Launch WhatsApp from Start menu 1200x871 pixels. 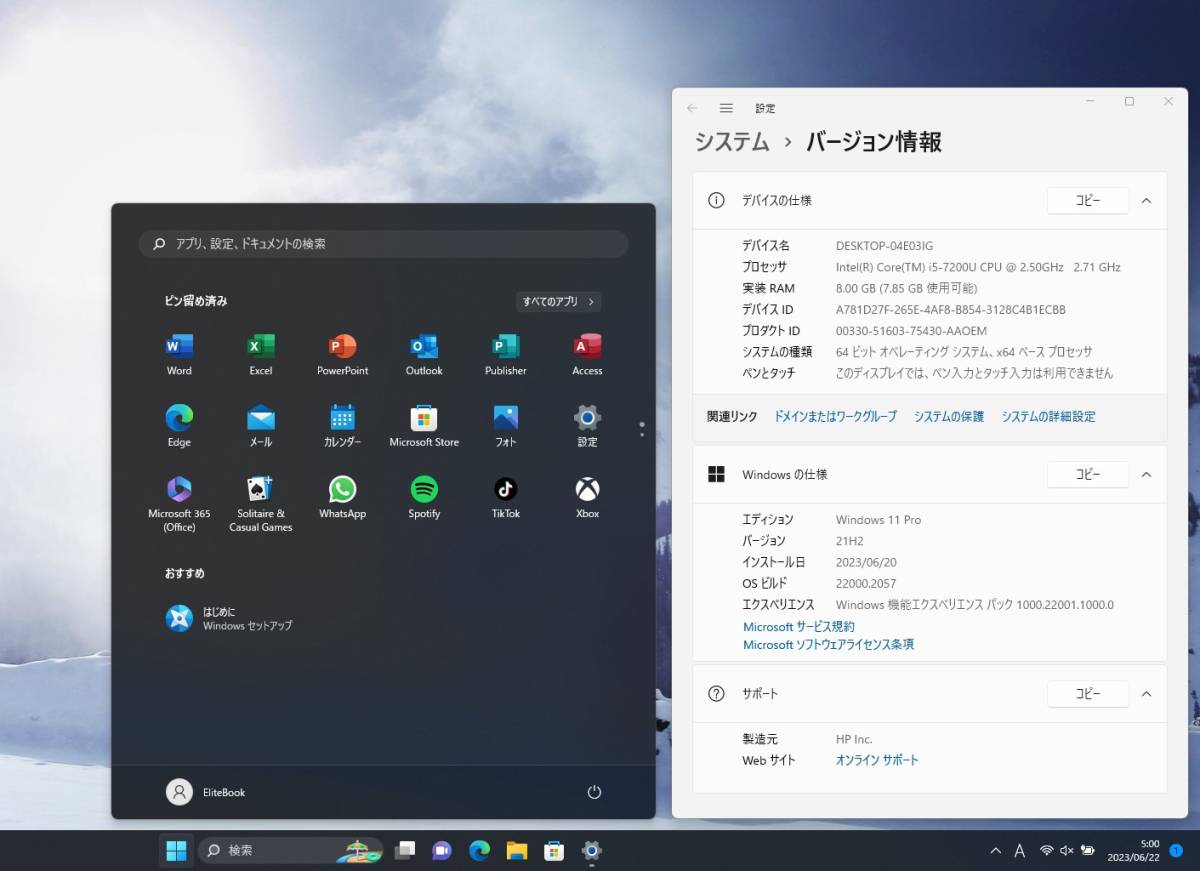point(342,498)
